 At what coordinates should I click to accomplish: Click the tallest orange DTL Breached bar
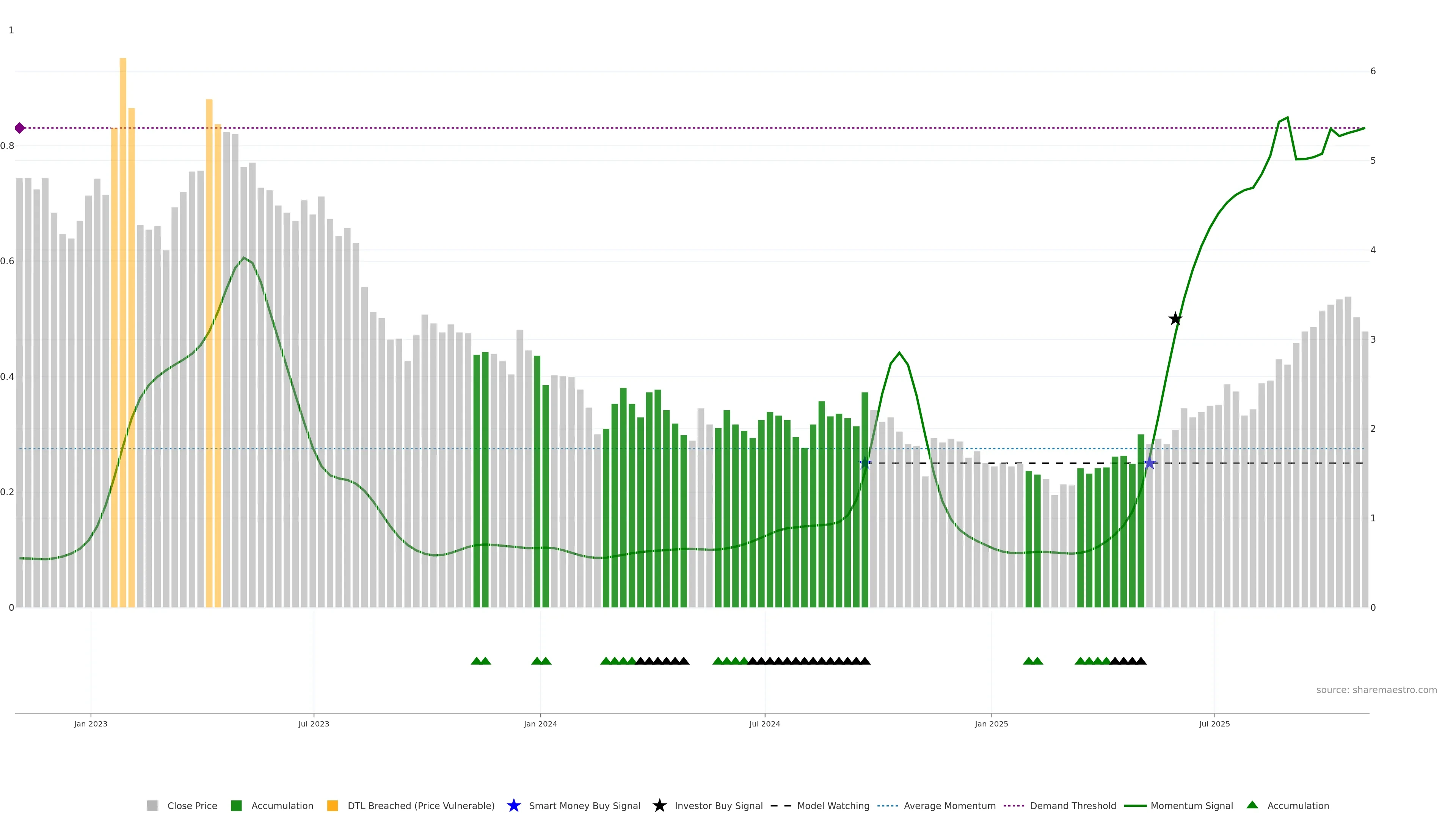[x=122, y=282]
